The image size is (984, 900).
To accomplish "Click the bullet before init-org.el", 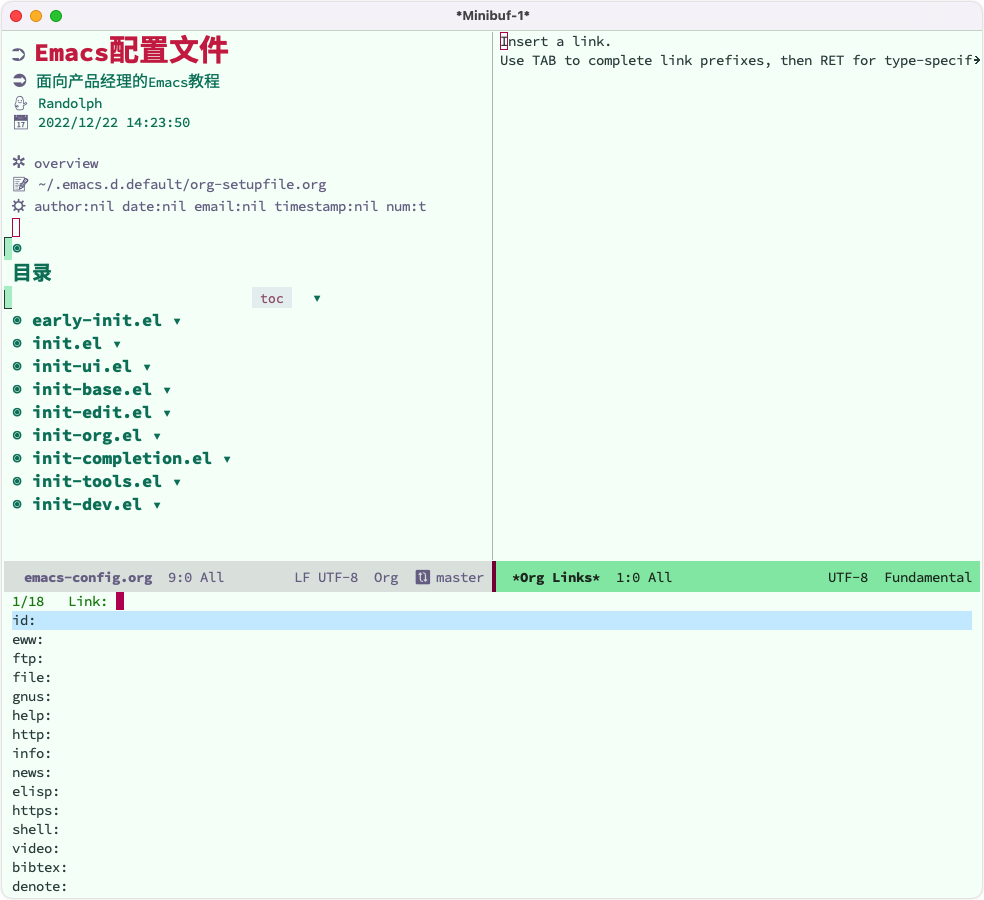I will click(18, 436).
